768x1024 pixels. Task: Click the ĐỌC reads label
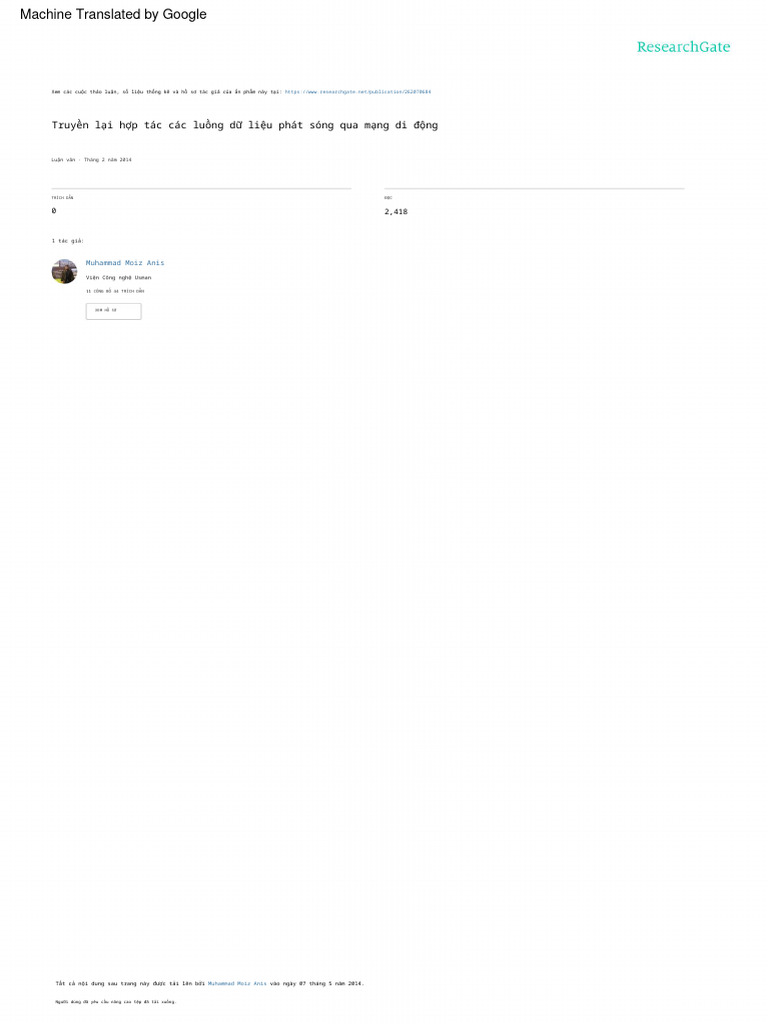[x=389, y=197]
